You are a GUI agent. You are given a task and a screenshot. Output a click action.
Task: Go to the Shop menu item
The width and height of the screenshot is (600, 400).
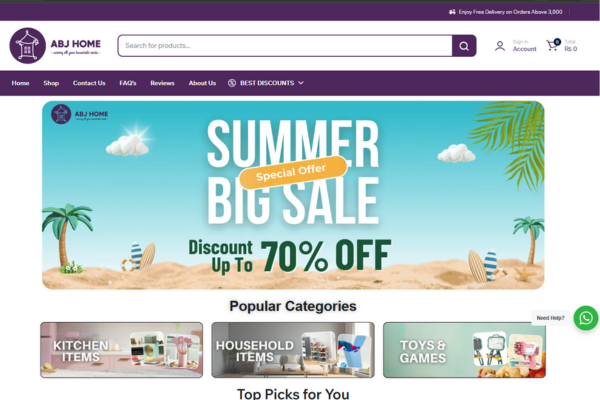tap(51, 83)
